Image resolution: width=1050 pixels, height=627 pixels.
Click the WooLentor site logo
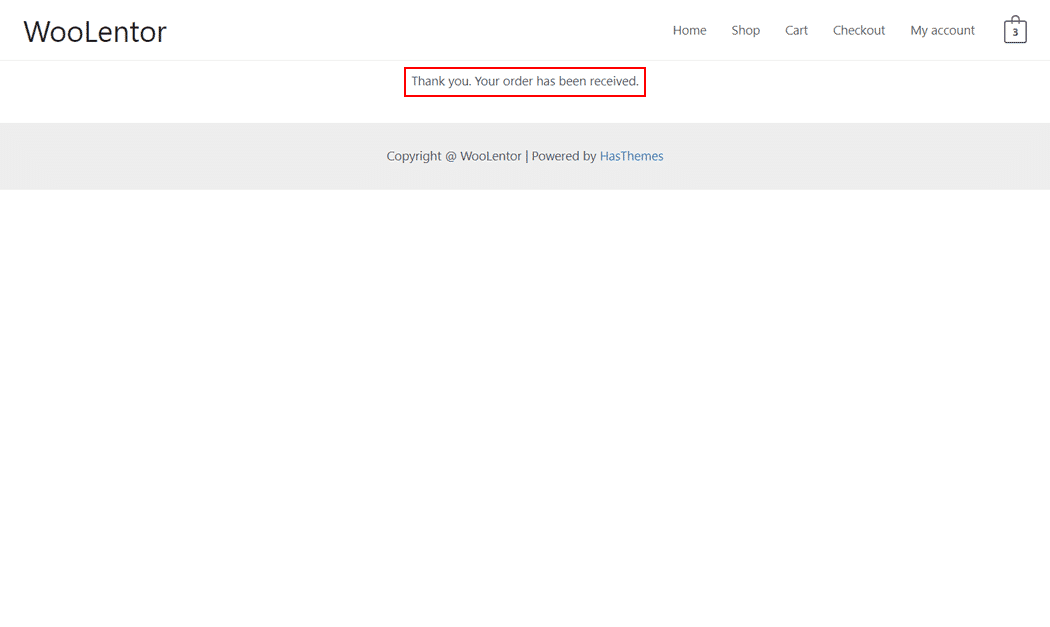(x=95, y=31)
